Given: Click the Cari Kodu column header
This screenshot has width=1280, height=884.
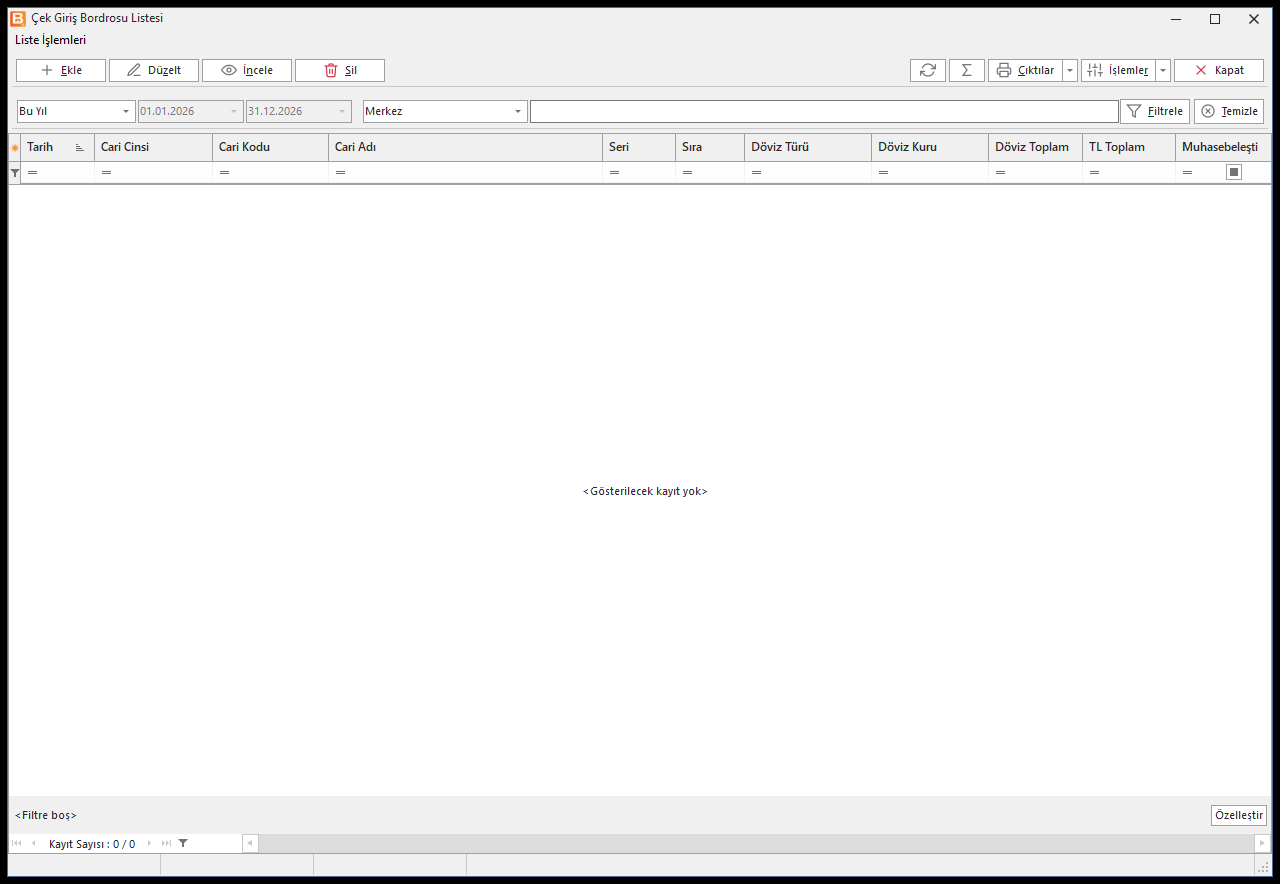Looking at the screenshot, I should (270, 147).
